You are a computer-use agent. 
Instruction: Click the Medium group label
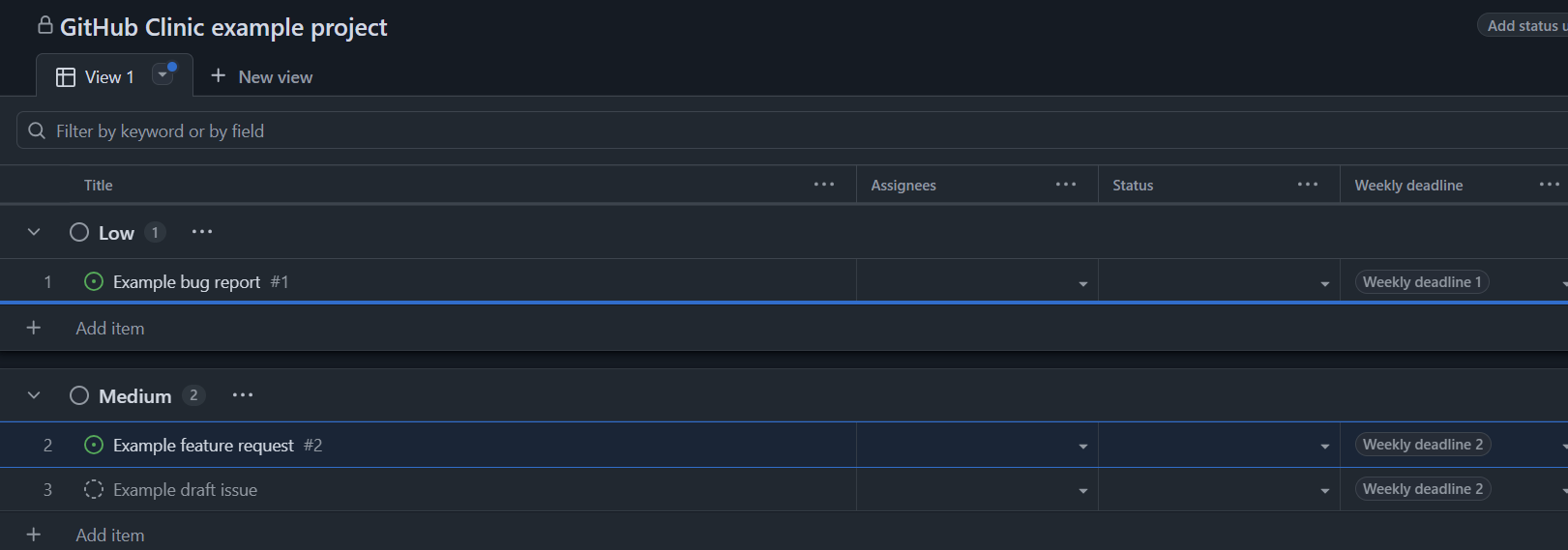click(134, 395)
